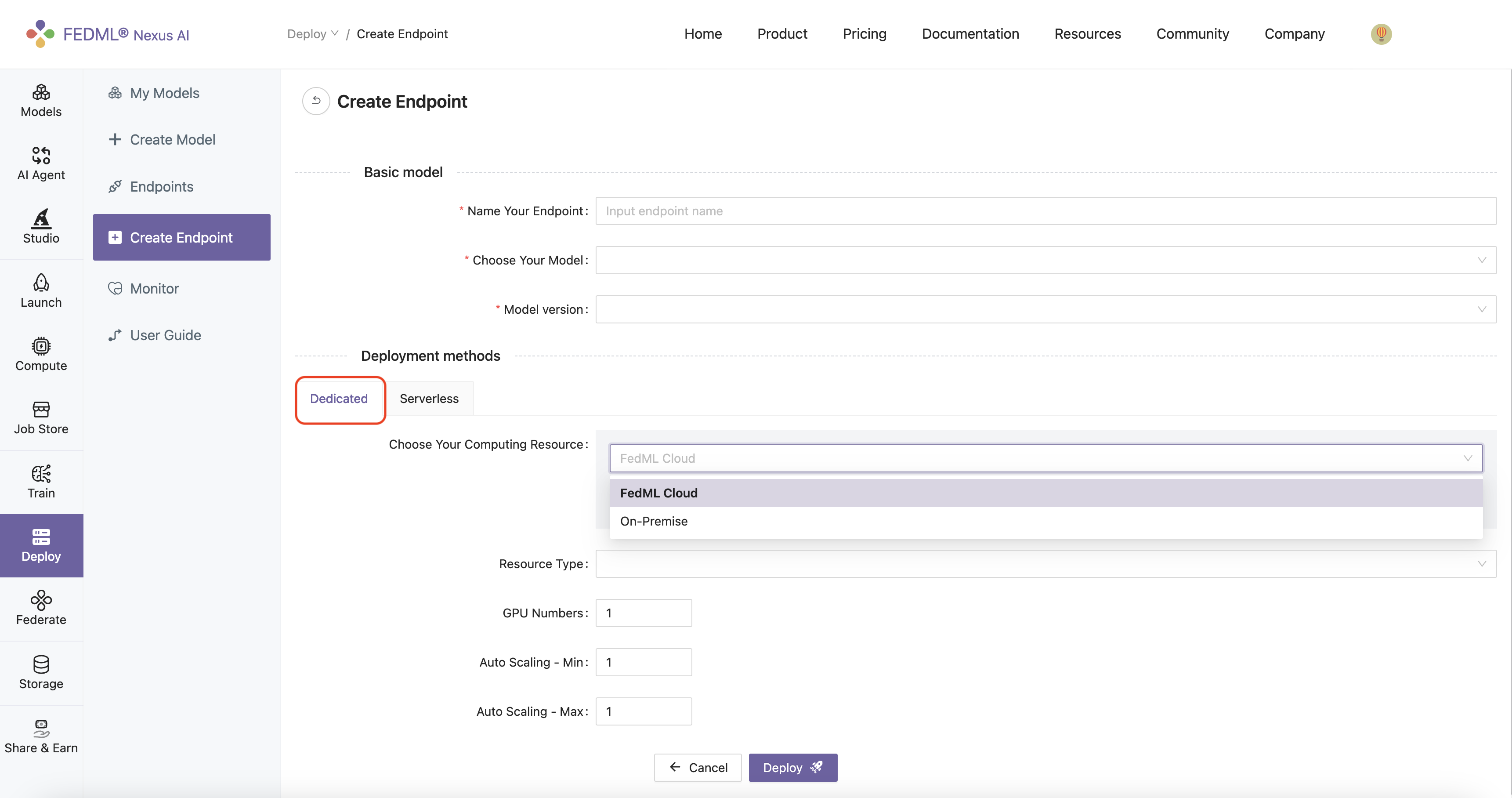Open the Launch rocket icon

point(41,290)
